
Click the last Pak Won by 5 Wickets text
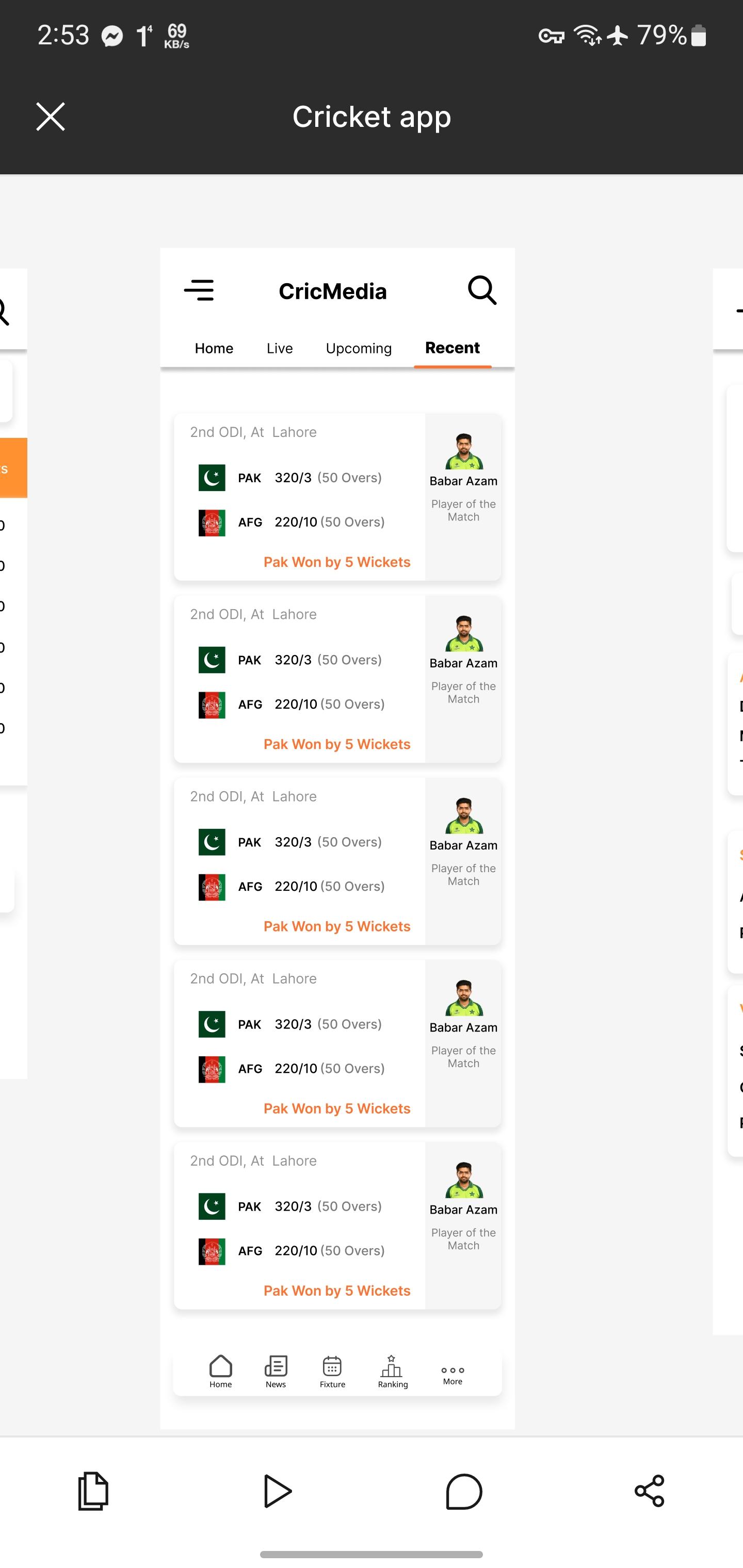337,1291
